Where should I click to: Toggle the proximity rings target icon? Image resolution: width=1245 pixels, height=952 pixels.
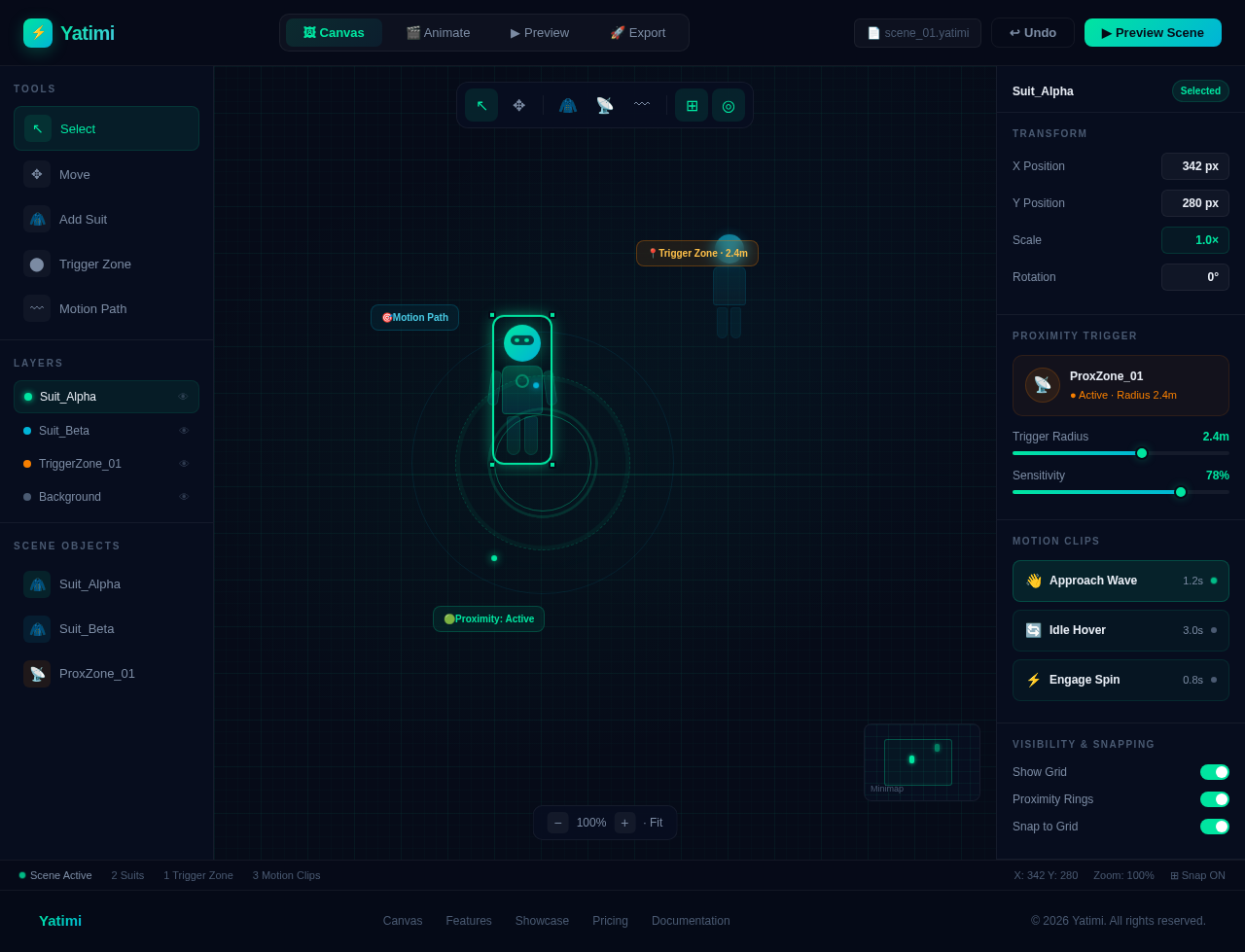click(x=729, y=105)
